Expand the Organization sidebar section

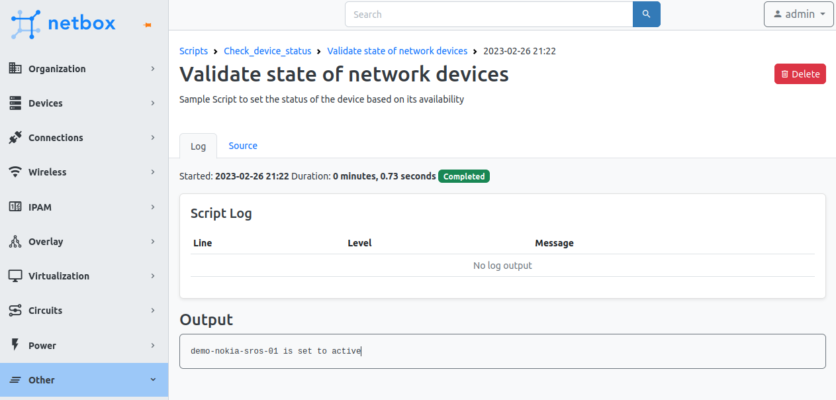click(x=84, y=69)
